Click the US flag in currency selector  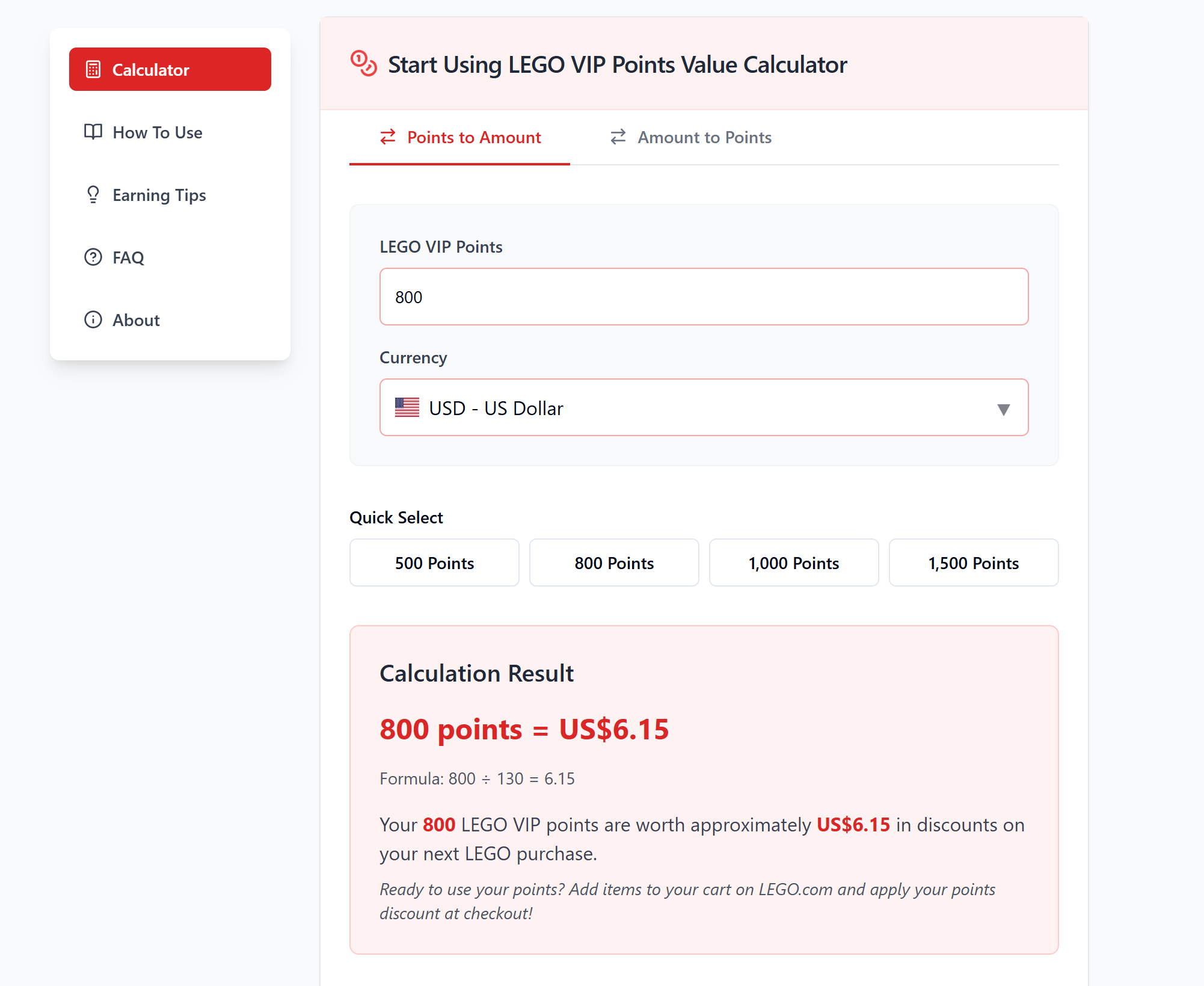(x=407, y=407)
